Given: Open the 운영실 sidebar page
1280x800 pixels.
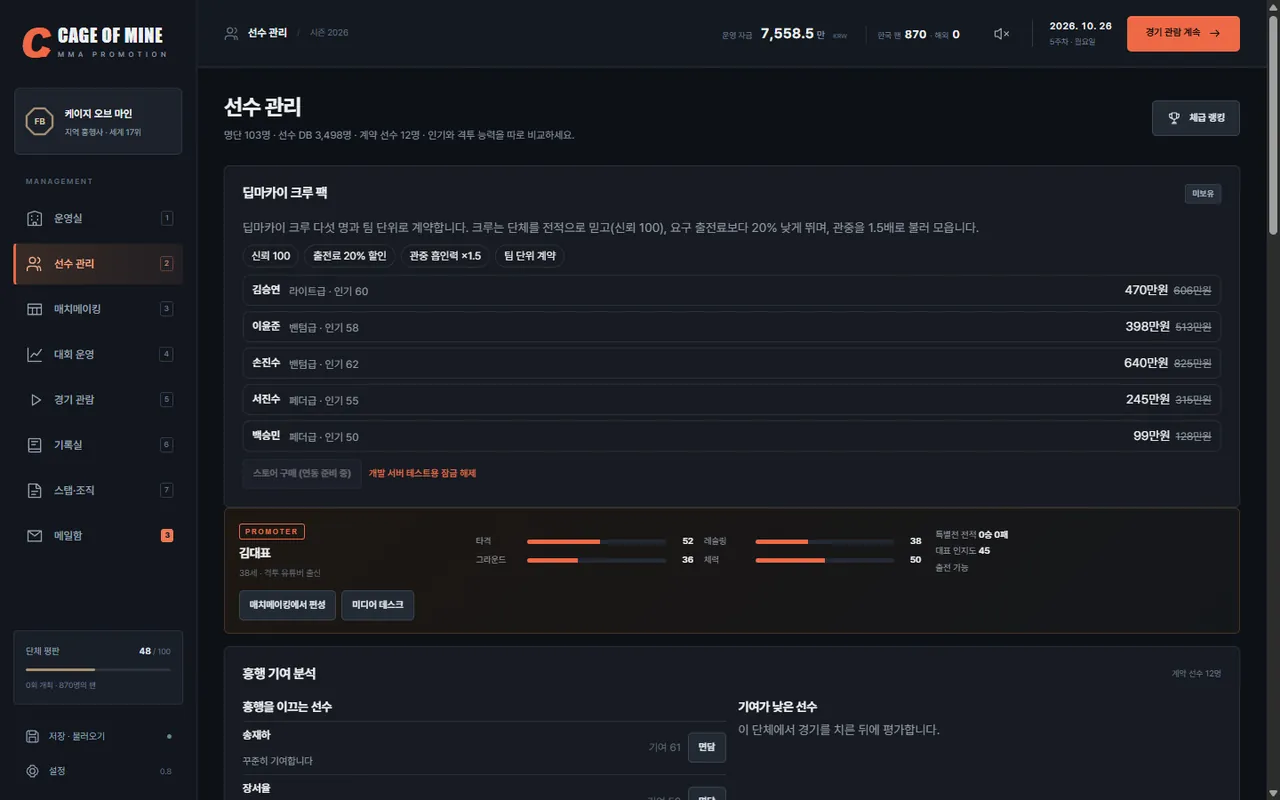Looking at the screenshot, I should (x=98, y=218).
